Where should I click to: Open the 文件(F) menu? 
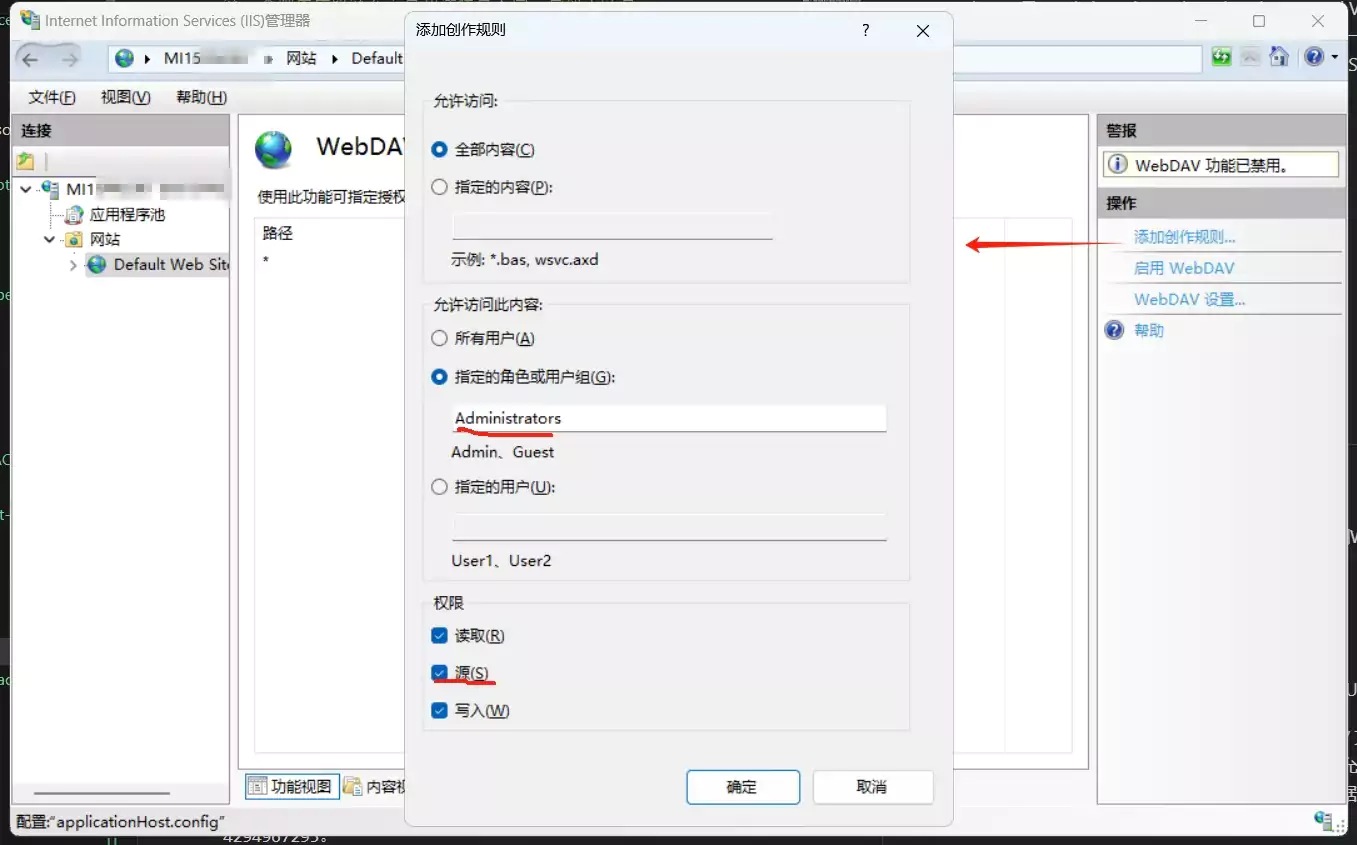click(52, 97)
